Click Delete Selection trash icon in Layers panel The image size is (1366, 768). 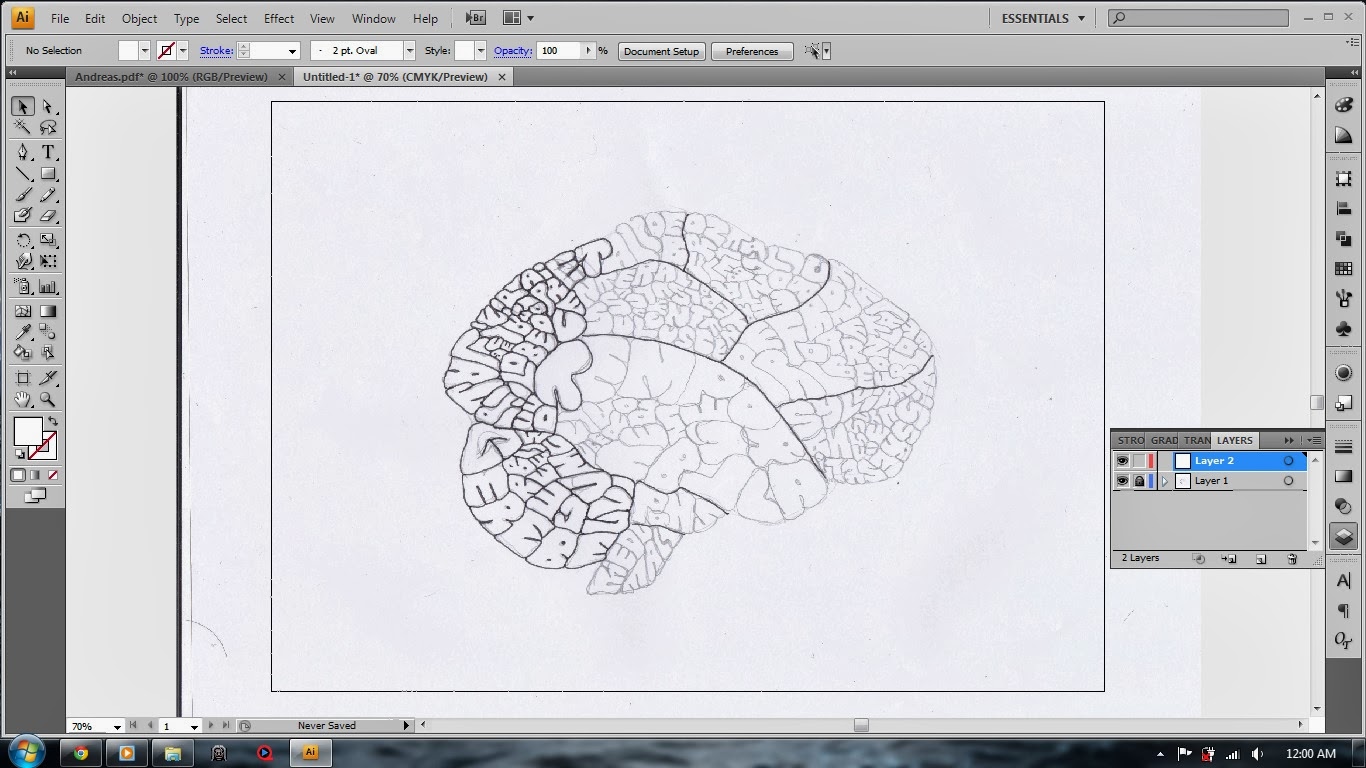pos(1291,559)
